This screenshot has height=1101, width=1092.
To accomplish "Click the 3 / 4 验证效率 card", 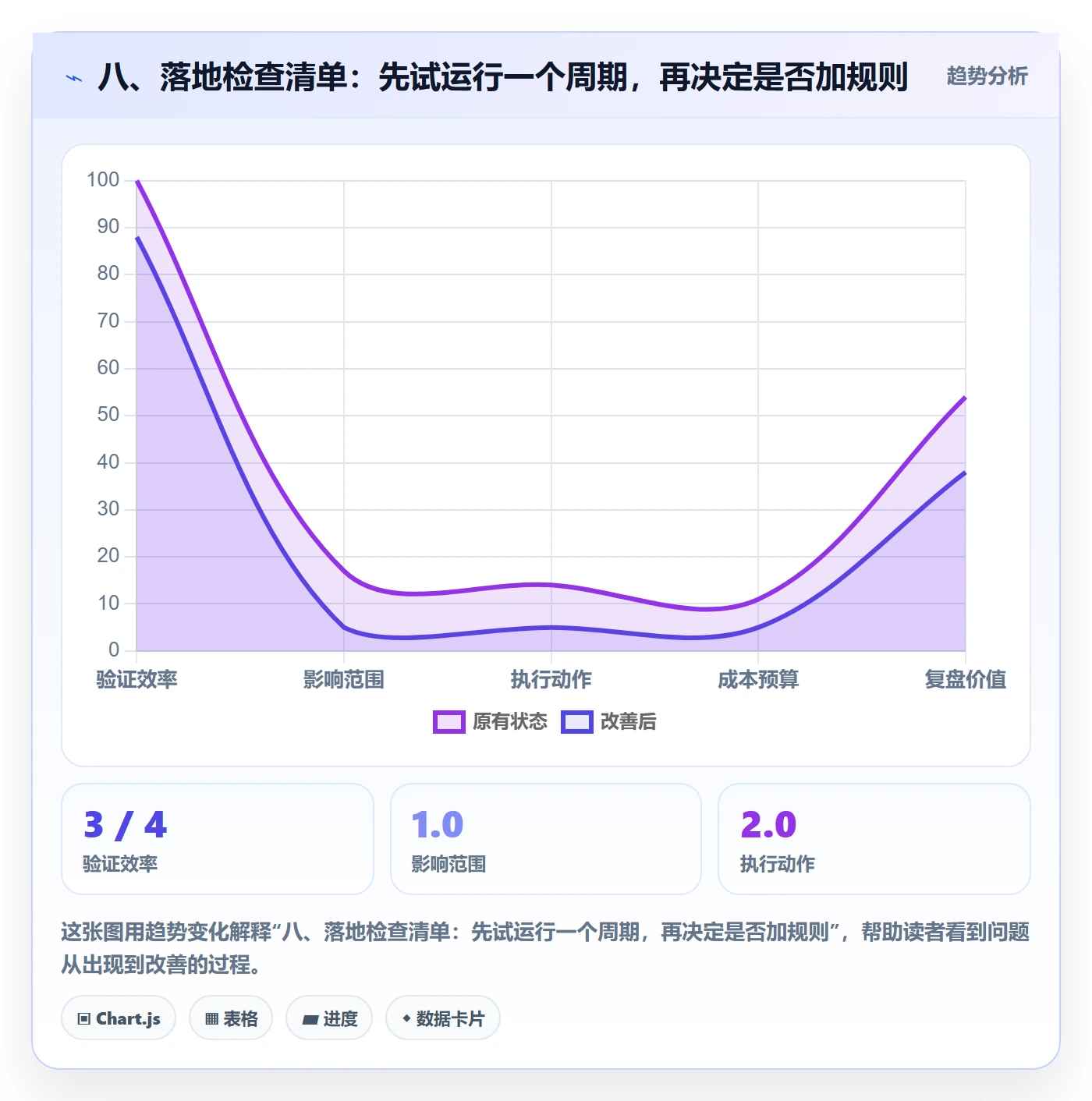I will 218,839.
